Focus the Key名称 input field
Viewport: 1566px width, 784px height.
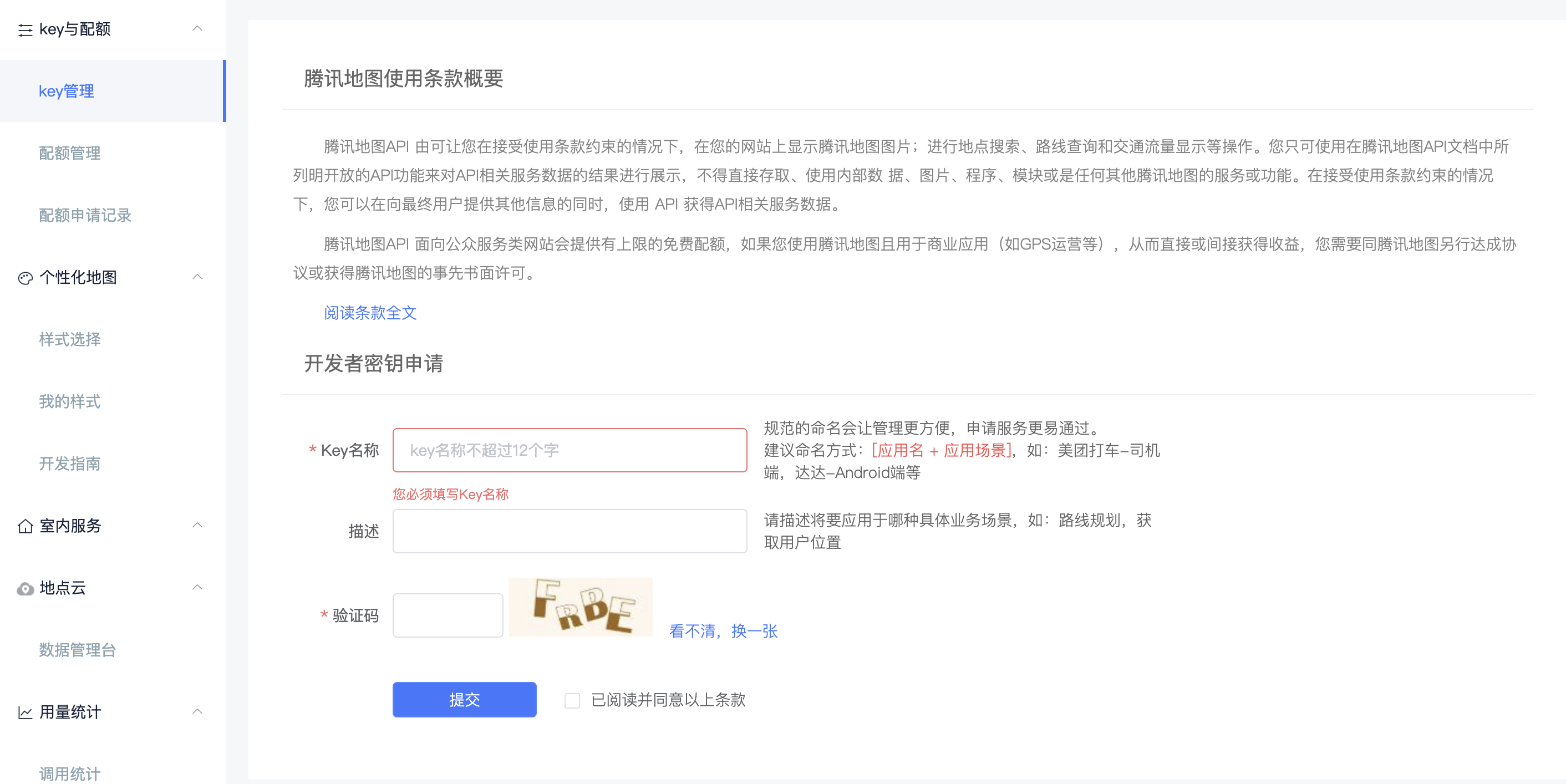click(x=570, y=450)
